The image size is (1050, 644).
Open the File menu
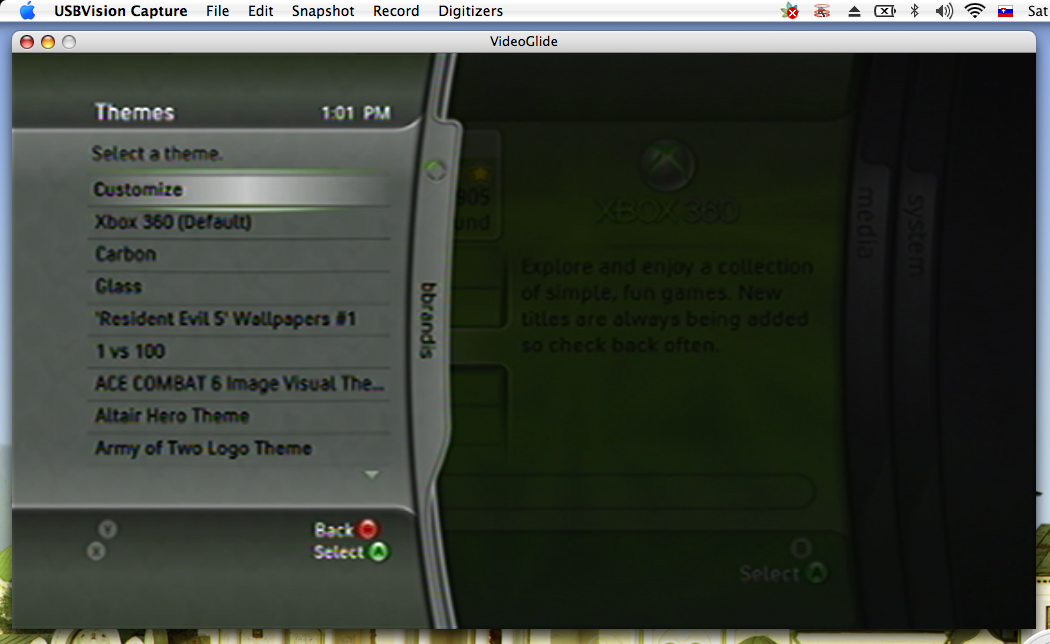tap(218, 11)
